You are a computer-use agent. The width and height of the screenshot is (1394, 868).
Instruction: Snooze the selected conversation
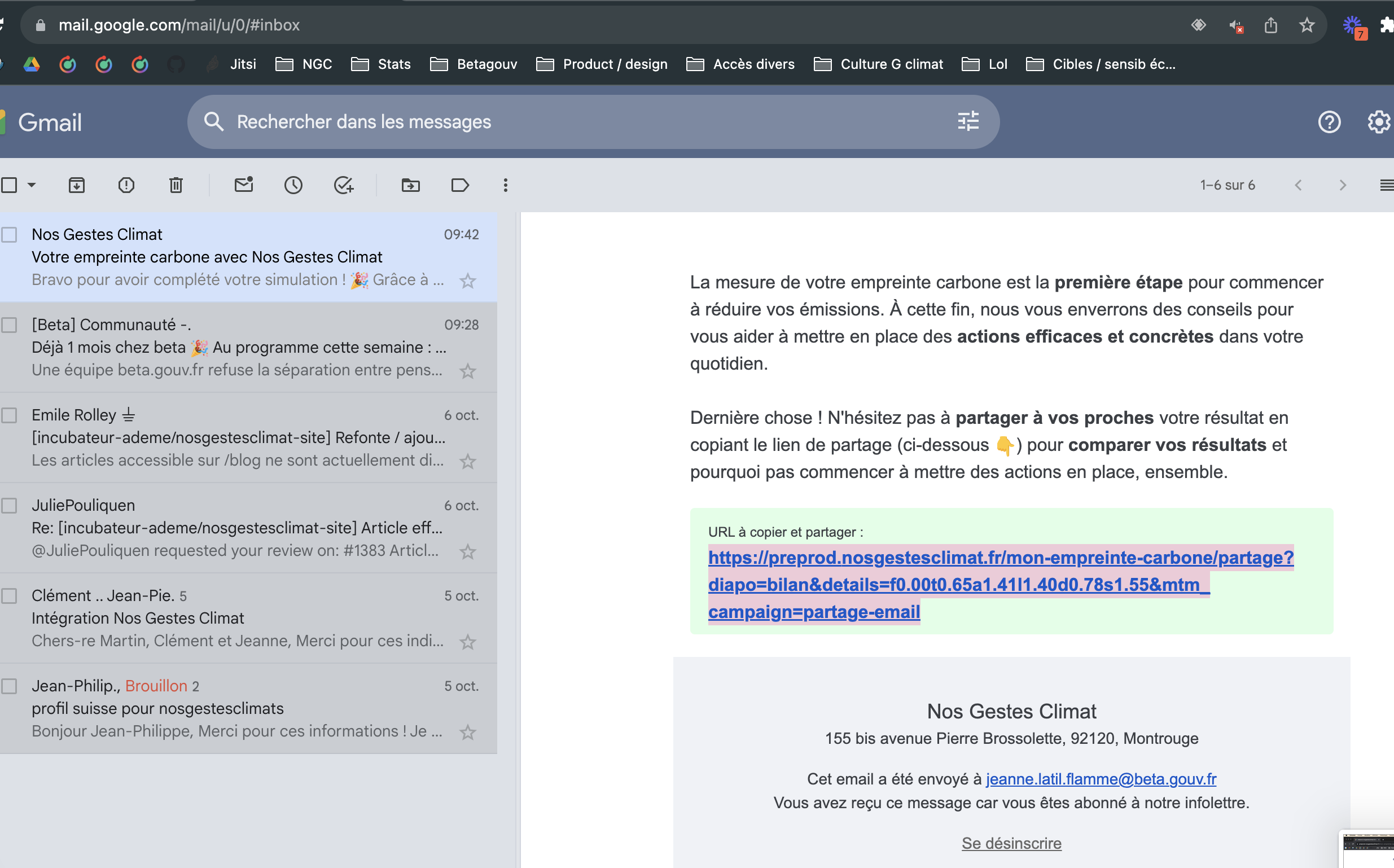point(293,185)
